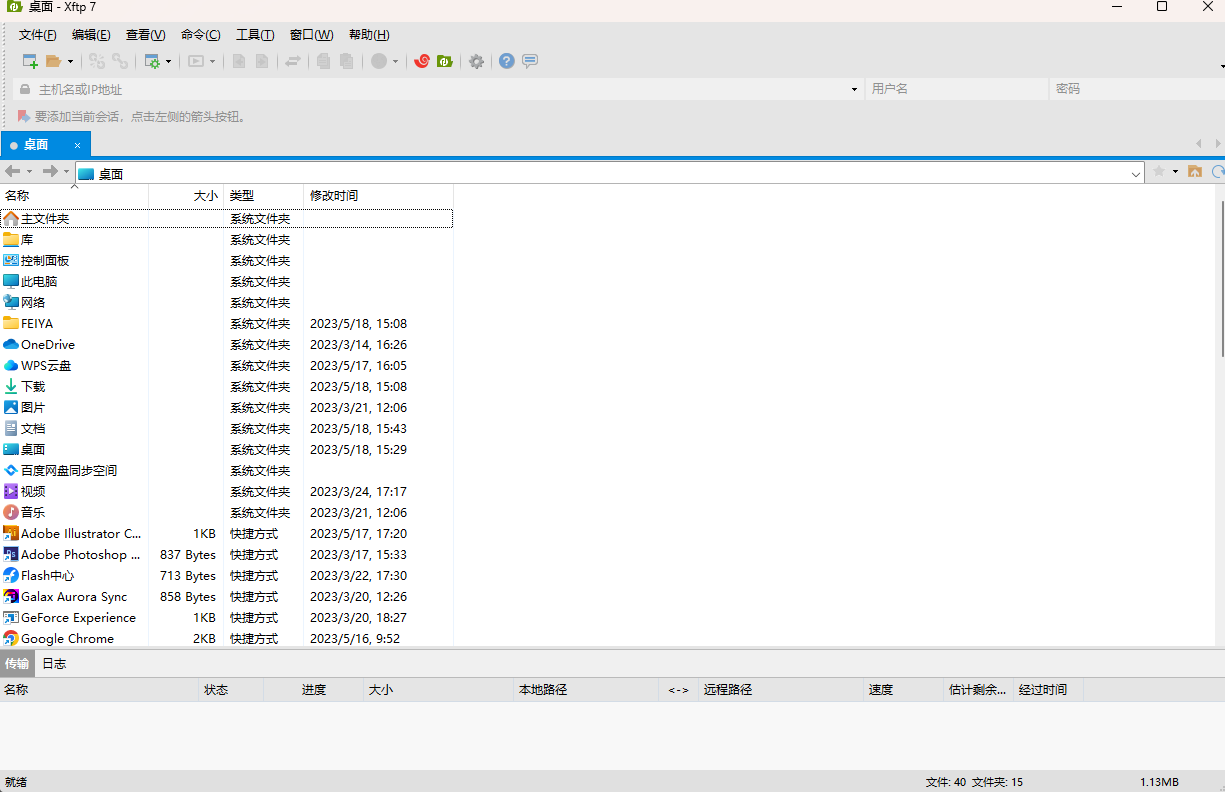Click the file list vertical scrollbar
This screenshot has width=1225, height=792.
[1220, 277]
